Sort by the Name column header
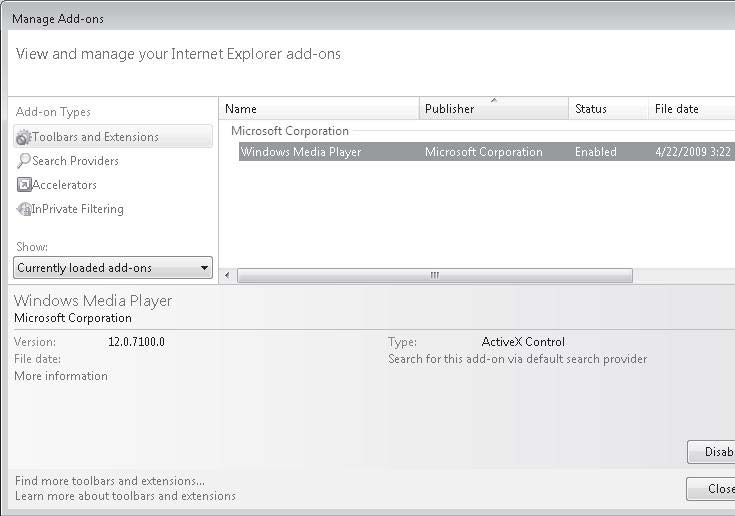 (x=319, y=109)
